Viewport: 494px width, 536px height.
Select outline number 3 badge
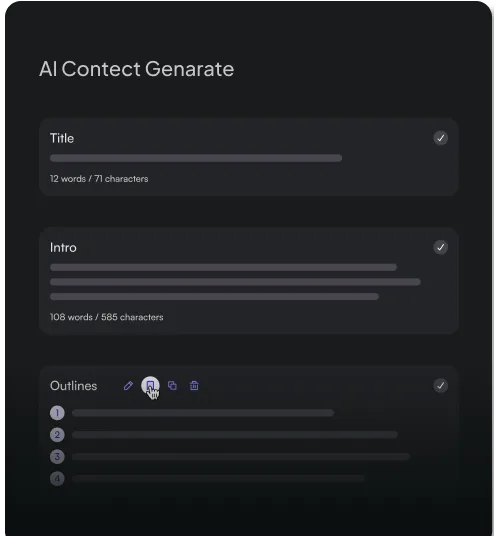(x=57, y=457)
